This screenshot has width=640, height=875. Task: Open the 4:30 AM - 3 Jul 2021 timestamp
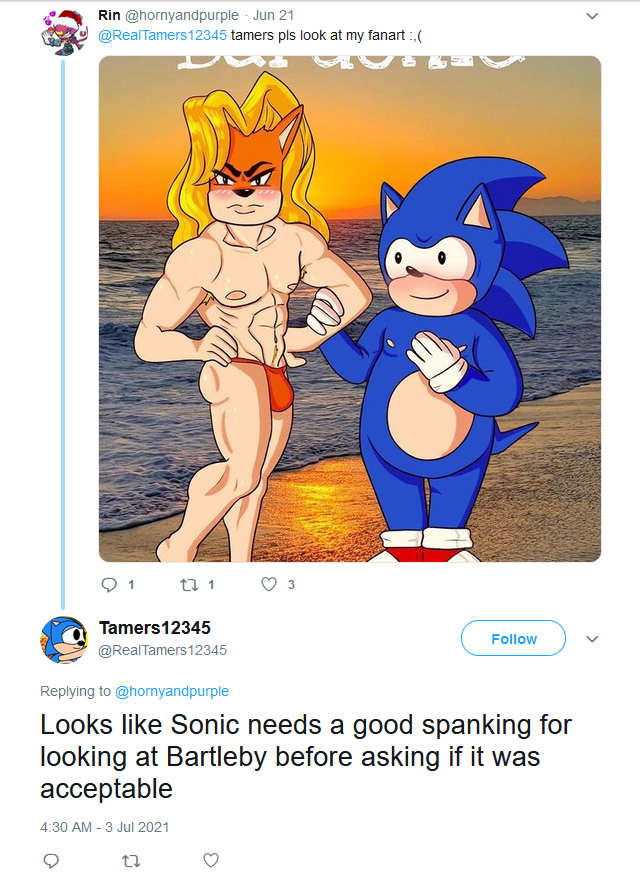(105, 827)
